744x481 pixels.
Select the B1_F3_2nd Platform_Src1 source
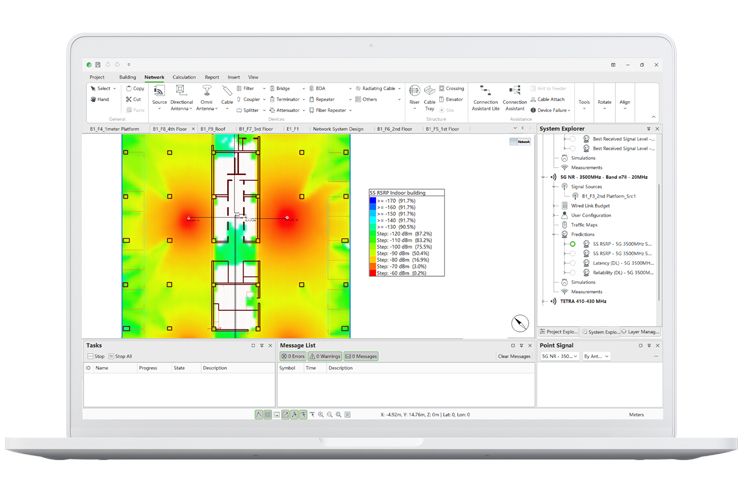coord(604,196)
